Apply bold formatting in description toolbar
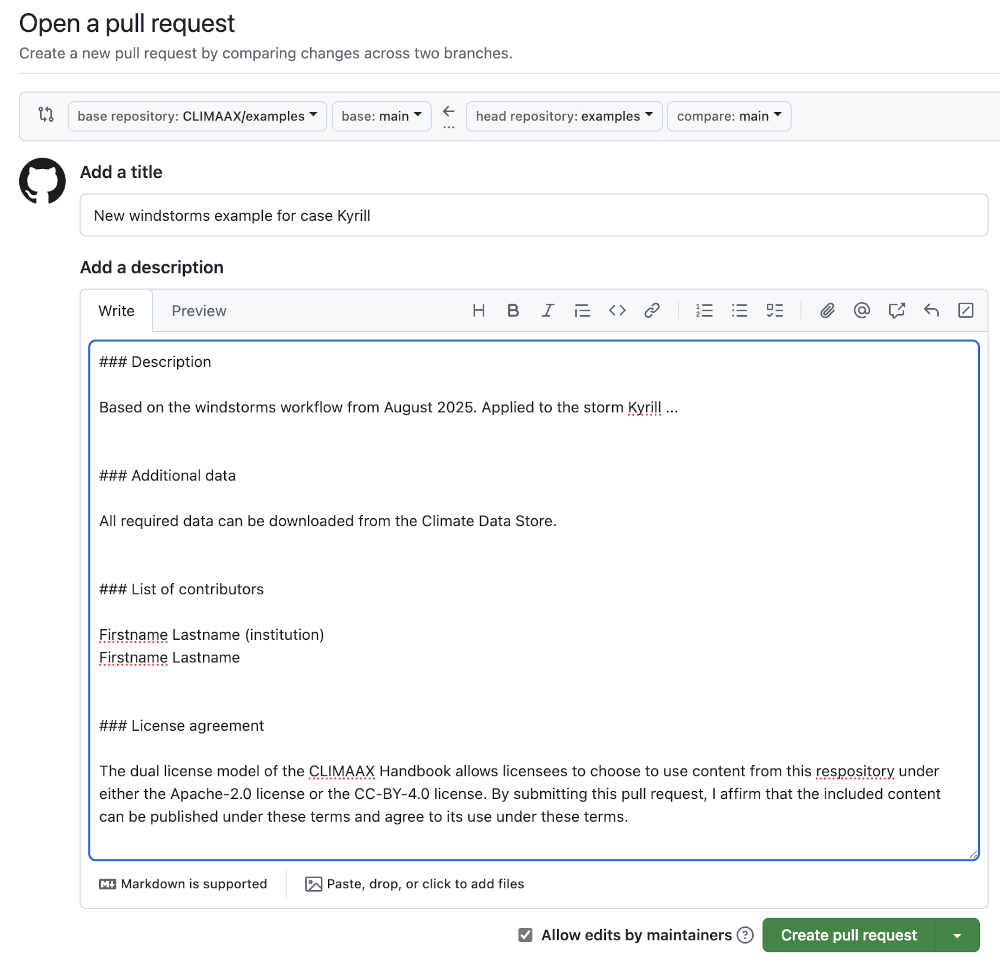Image resolution: width=1000 pixels, height=968 pixels. click(513, 311)
